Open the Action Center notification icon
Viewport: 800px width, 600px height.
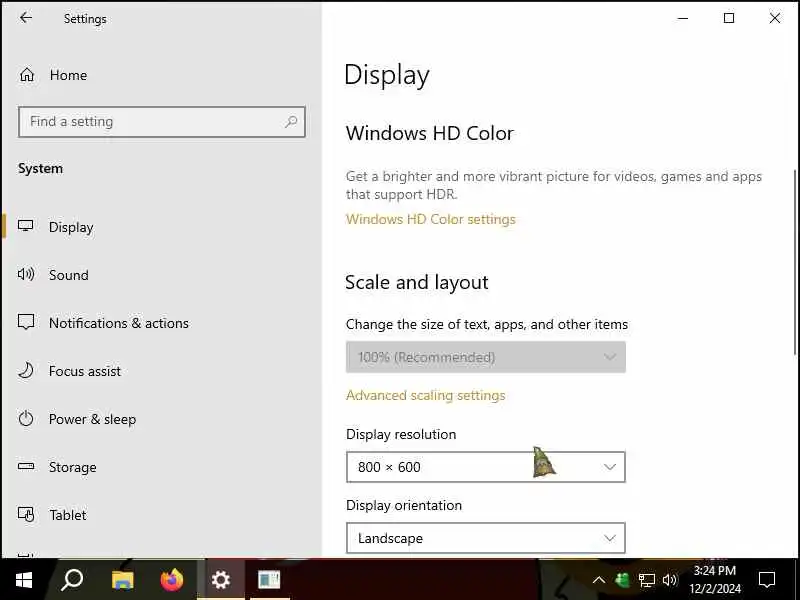767,580
